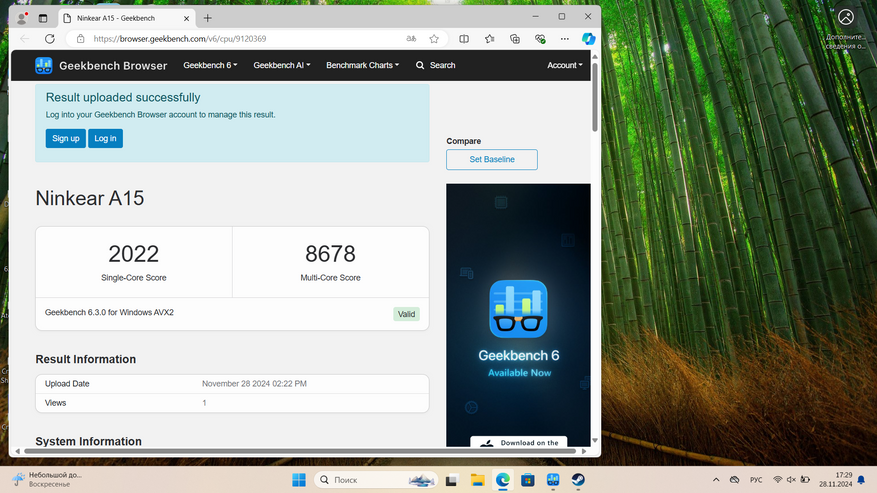Reload the page with refresh icon

click(50, 39)
